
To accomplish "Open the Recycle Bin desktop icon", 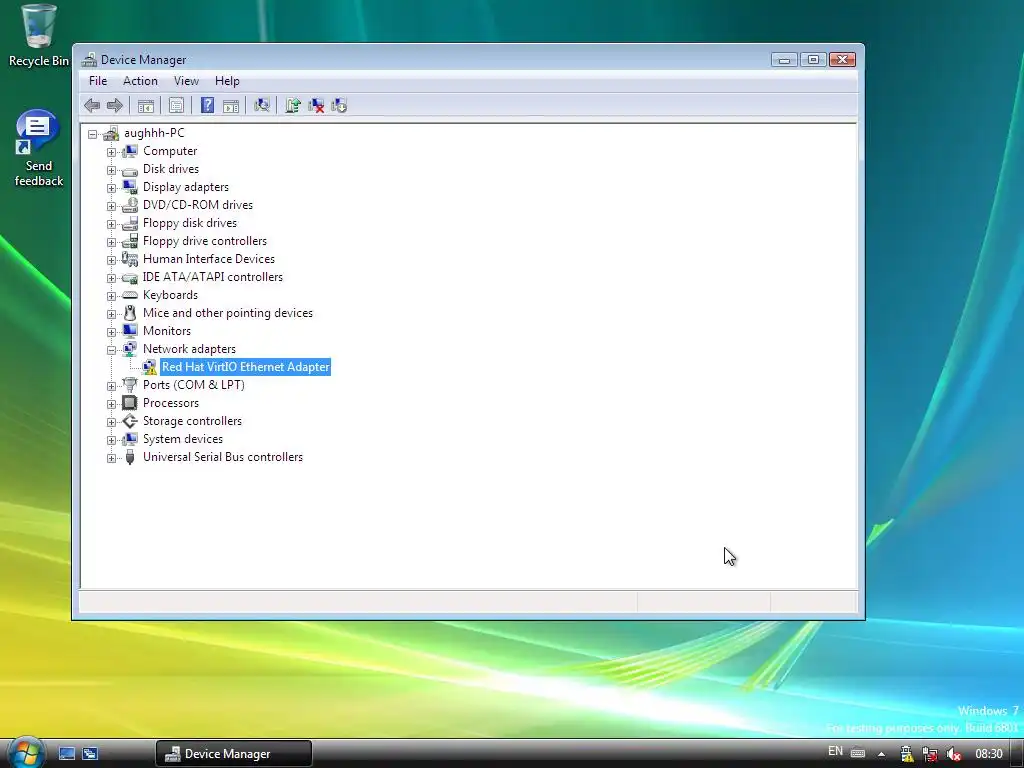I will point(39,36).
